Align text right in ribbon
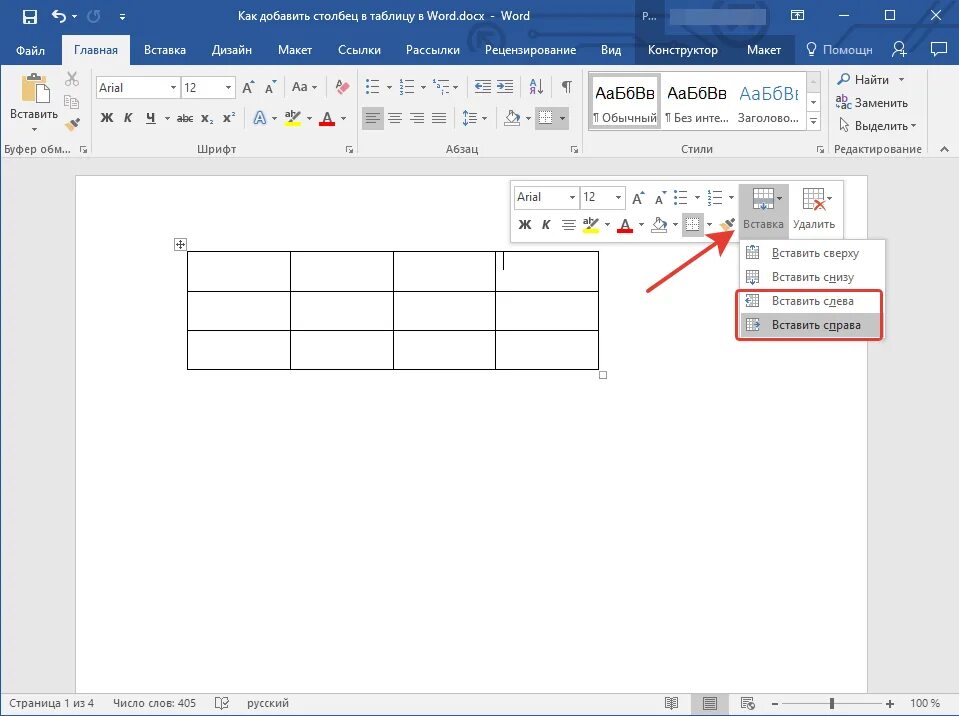Image resolution: width=959 pixels, height=716 pixels. click(417, 117)
